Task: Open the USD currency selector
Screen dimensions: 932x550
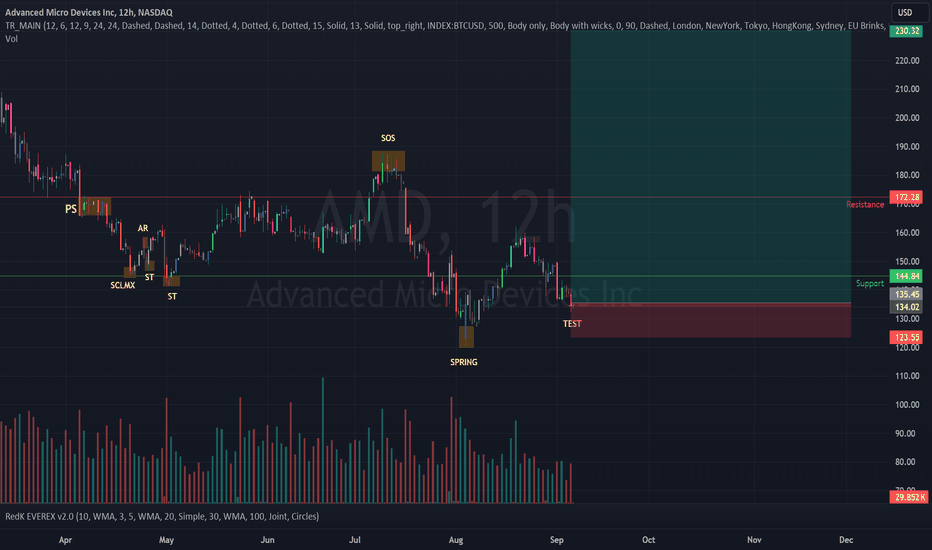Action: [x=908, y=12]
